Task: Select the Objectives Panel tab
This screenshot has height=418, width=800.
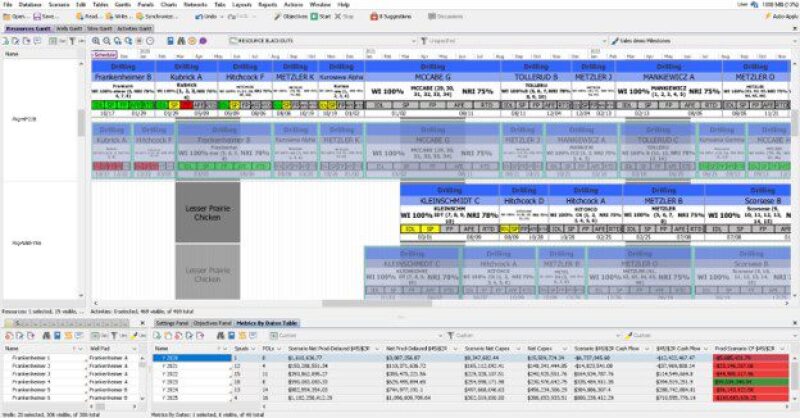Action: tap(212, 324)
